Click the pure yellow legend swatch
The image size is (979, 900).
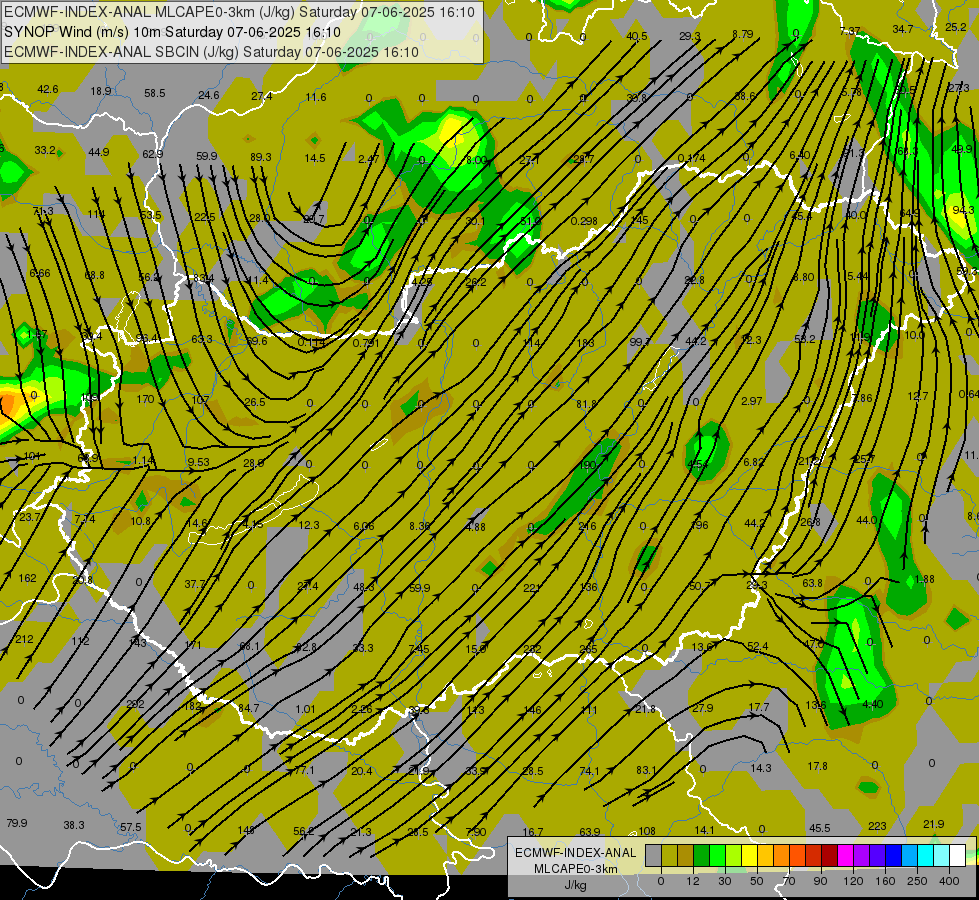pyautogui.click(x=749, y=855)
